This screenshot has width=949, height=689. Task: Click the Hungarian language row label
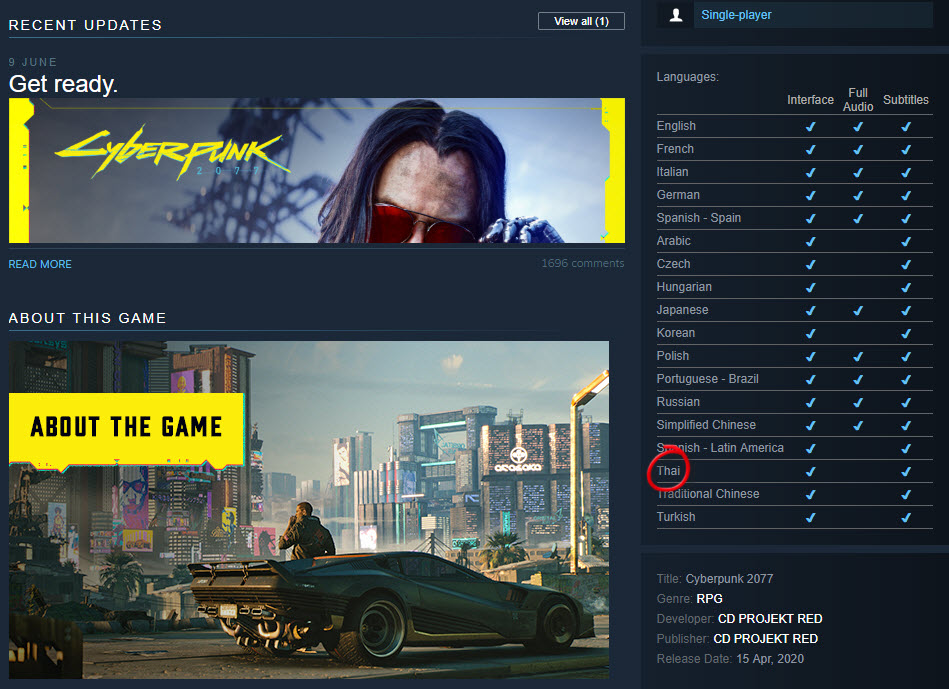[x=684, y=287]
